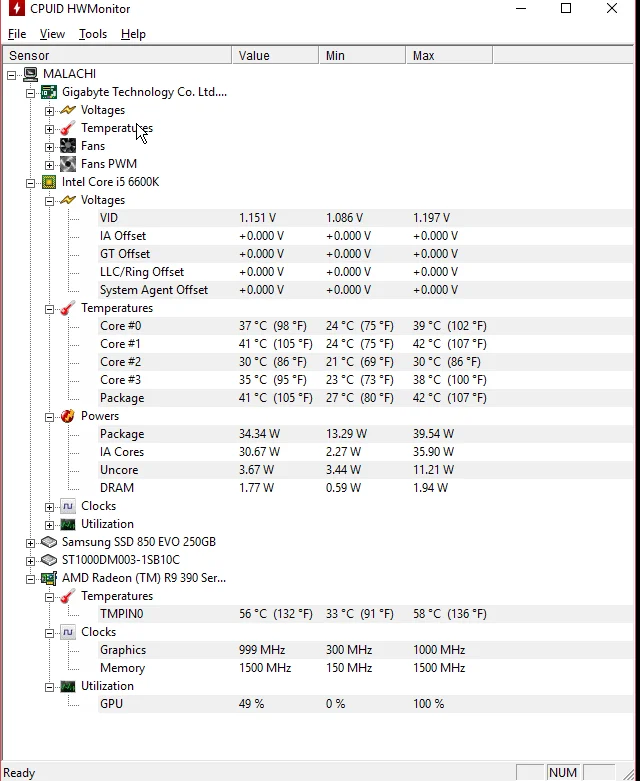Click the 1.197 V VID max value
640x781 pixels.
click(x=431, y=218)
